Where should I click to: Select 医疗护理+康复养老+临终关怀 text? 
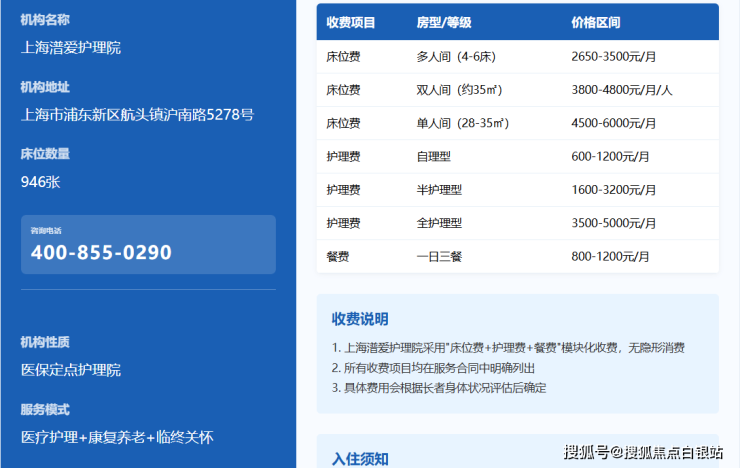point(117,437)
